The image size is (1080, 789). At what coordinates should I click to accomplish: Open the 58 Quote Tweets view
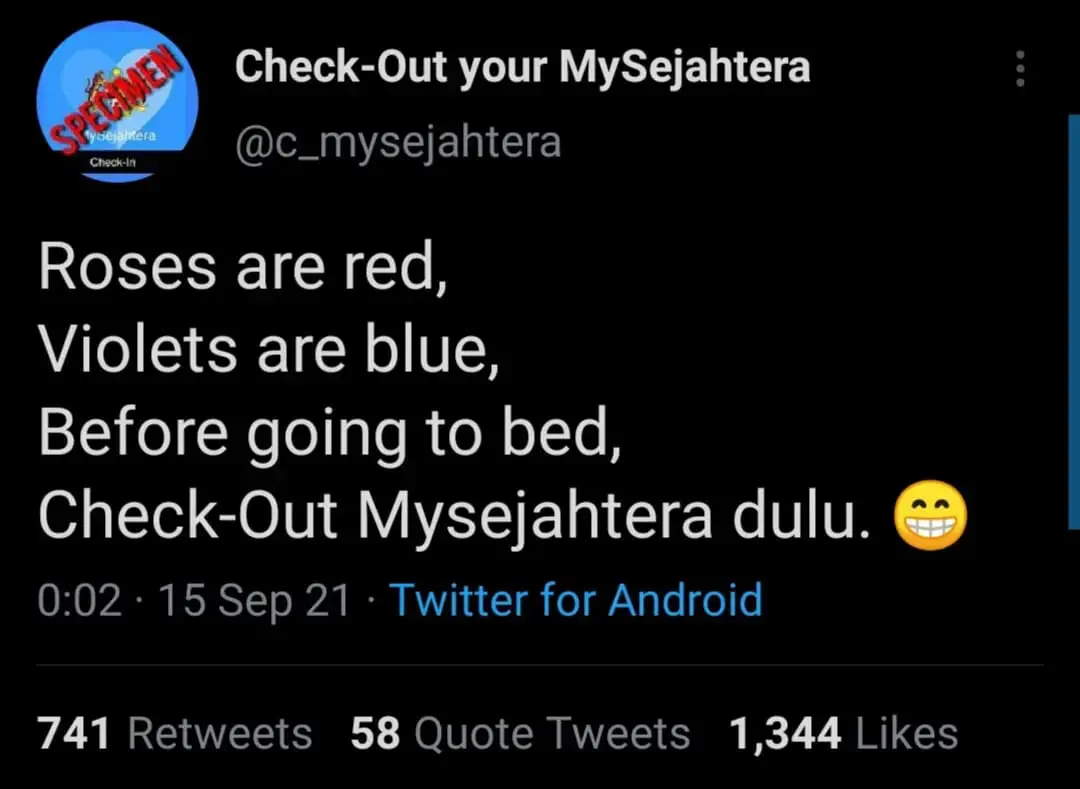(x=519, y=732)
